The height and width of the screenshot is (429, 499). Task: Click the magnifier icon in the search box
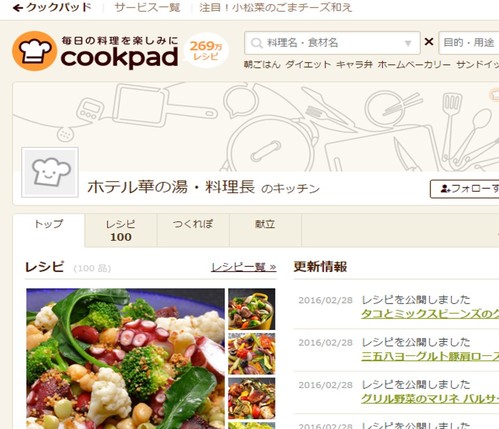pos(257,43)
